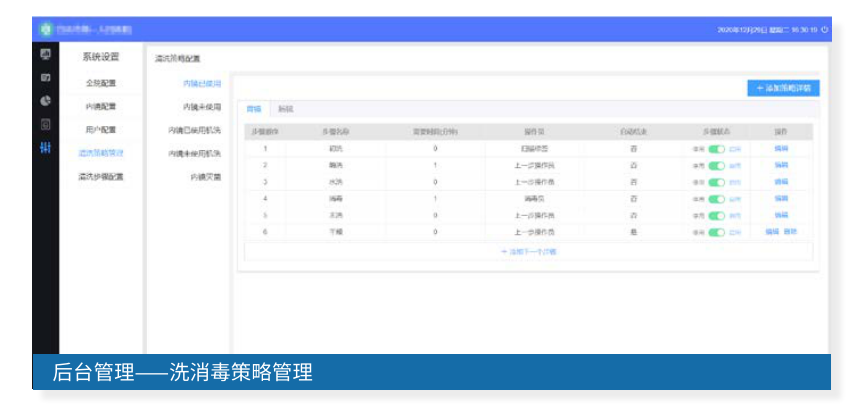The height and width of the screenshot is (405, 865).
Task: Click the required time value in row 2
Action: (x=435, y=166)
